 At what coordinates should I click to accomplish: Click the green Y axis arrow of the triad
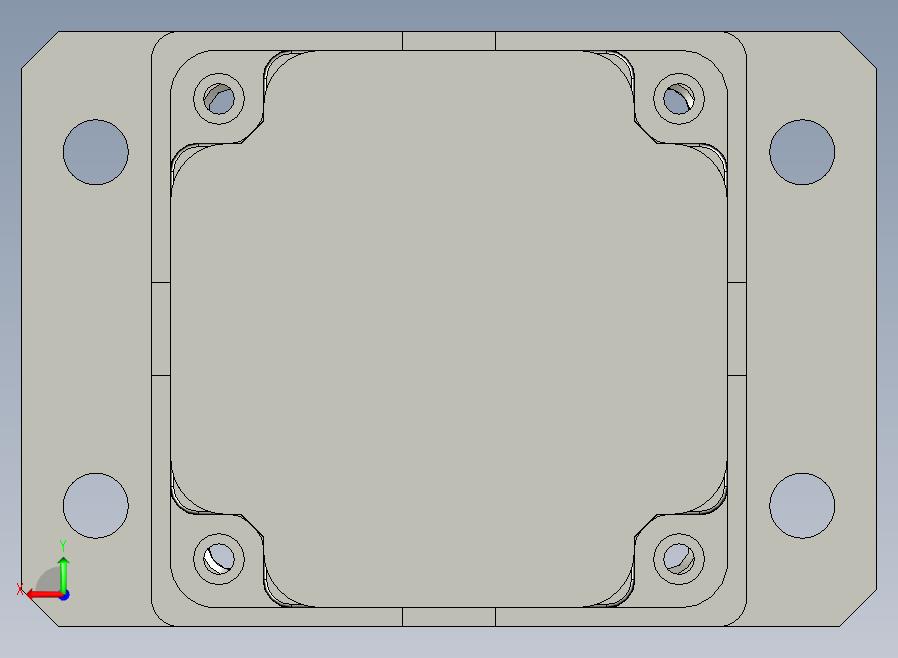(64, 574)
